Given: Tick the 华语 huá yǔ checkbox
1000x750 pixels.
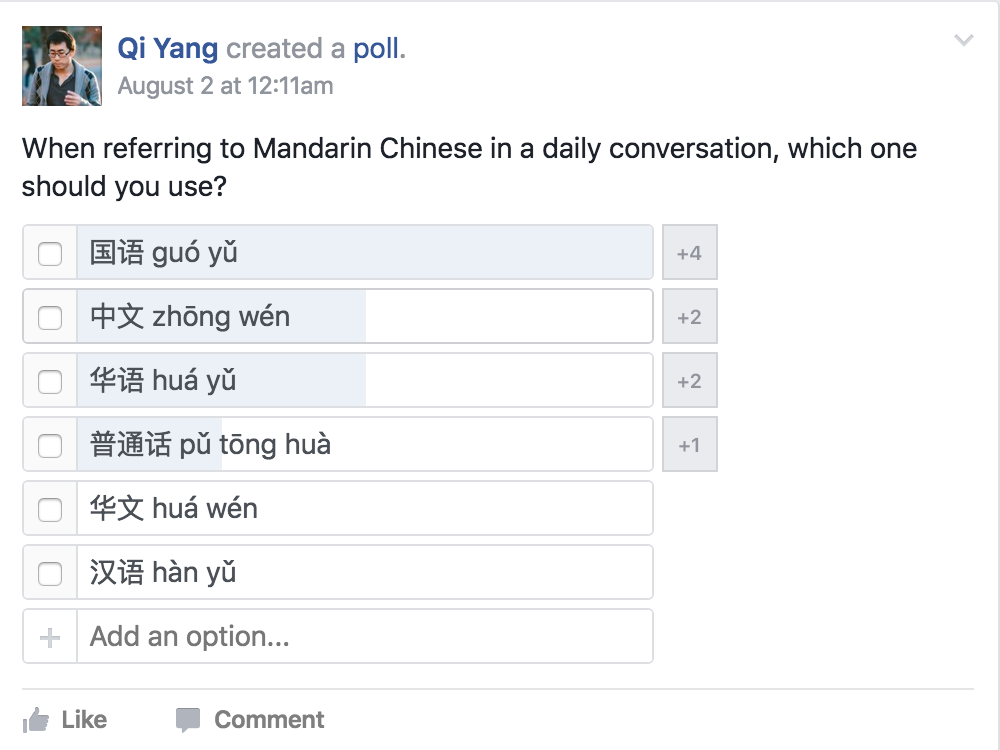Looking at the screenshot, I should coord(50,381).
